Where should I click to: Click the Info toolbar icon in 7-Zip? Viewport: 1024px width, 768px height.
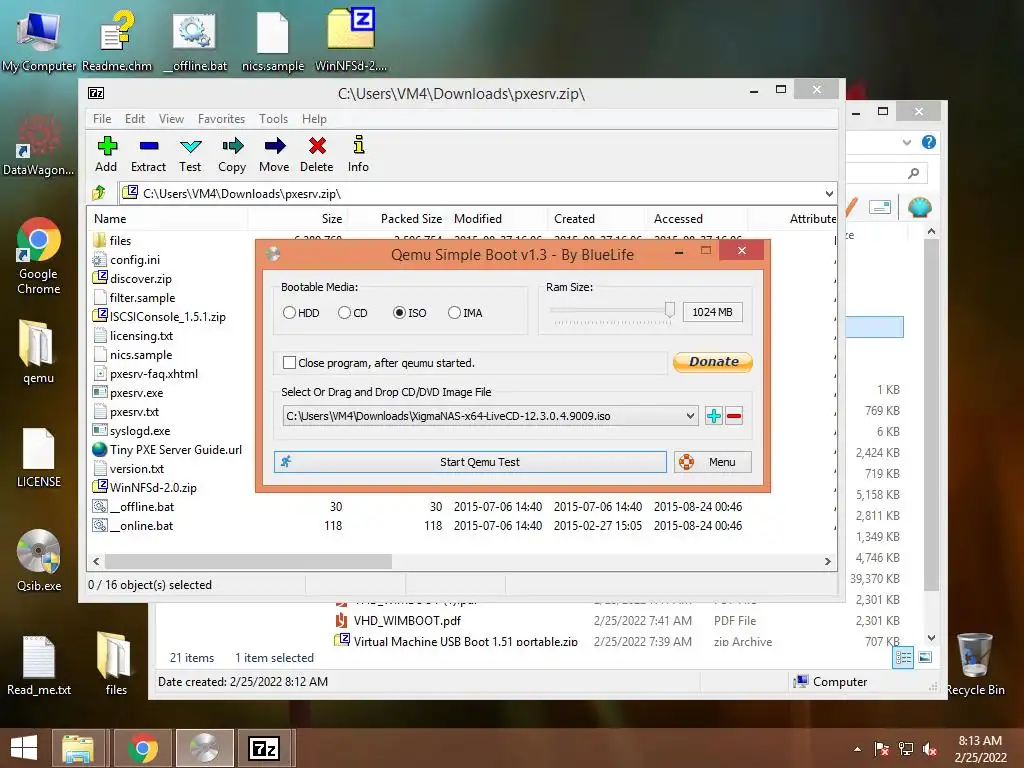coord(358,155)
